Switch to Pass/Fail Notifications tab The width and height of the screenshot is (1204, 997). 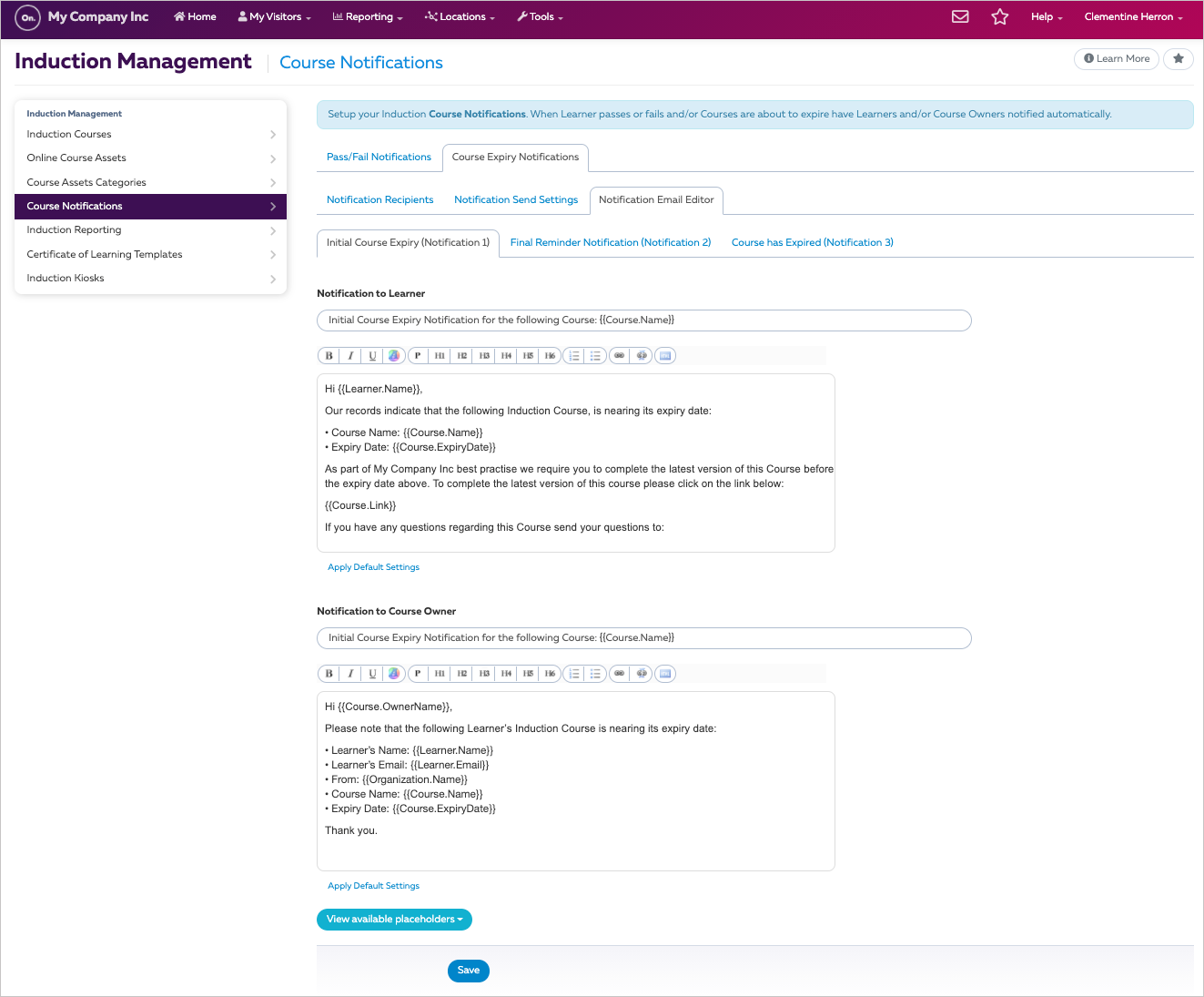click(379, 157)
